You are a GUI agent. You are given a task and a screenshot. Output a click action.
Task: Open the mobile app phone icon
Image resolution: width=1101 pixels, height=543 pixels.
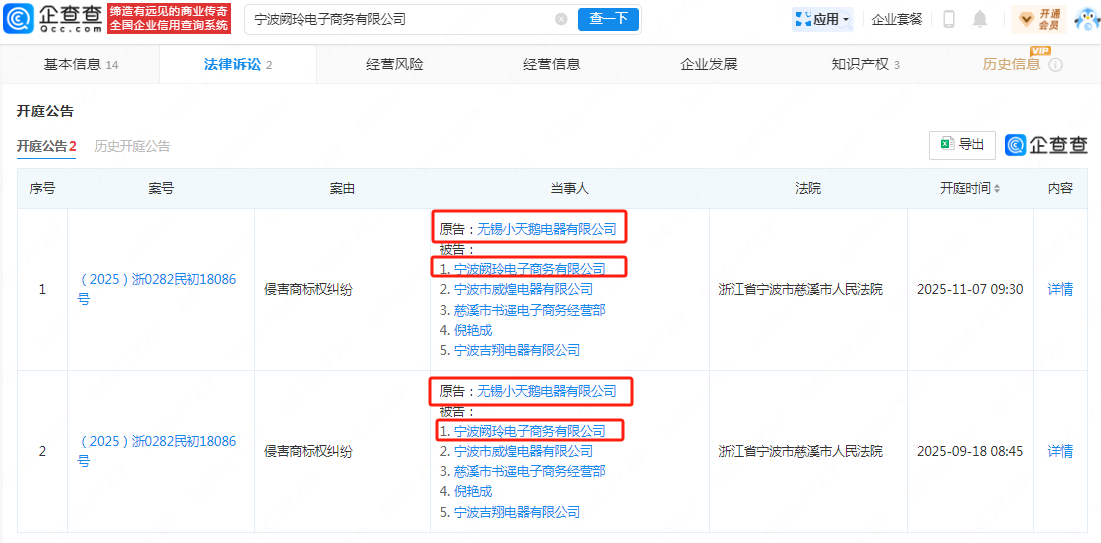click(949, 19)
